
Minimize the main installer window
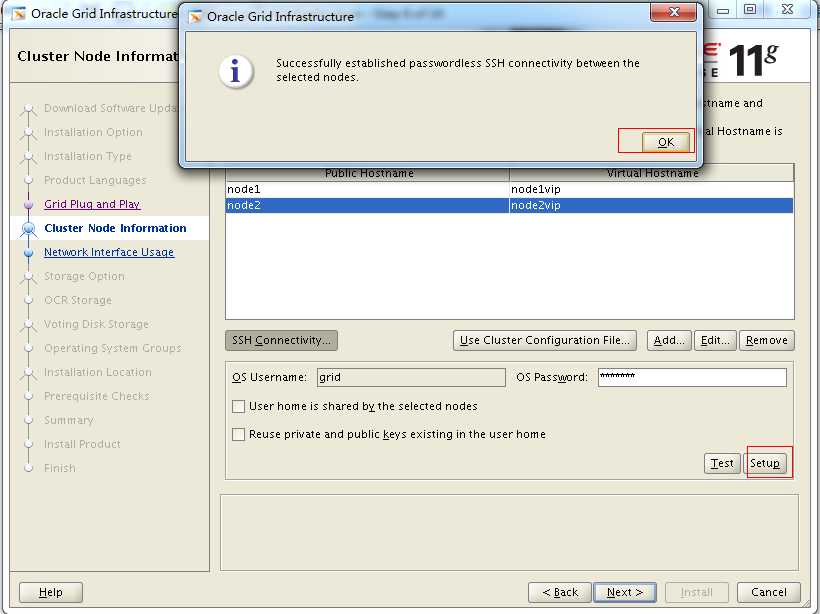pos(723,10)
